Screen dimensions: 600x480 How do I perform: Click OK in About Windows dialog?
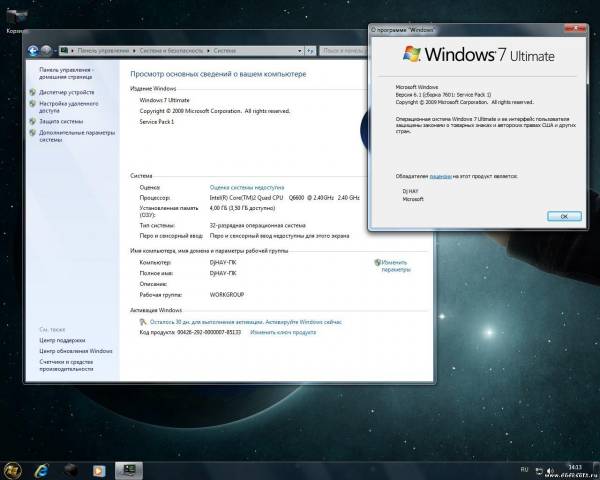point(564,216)
